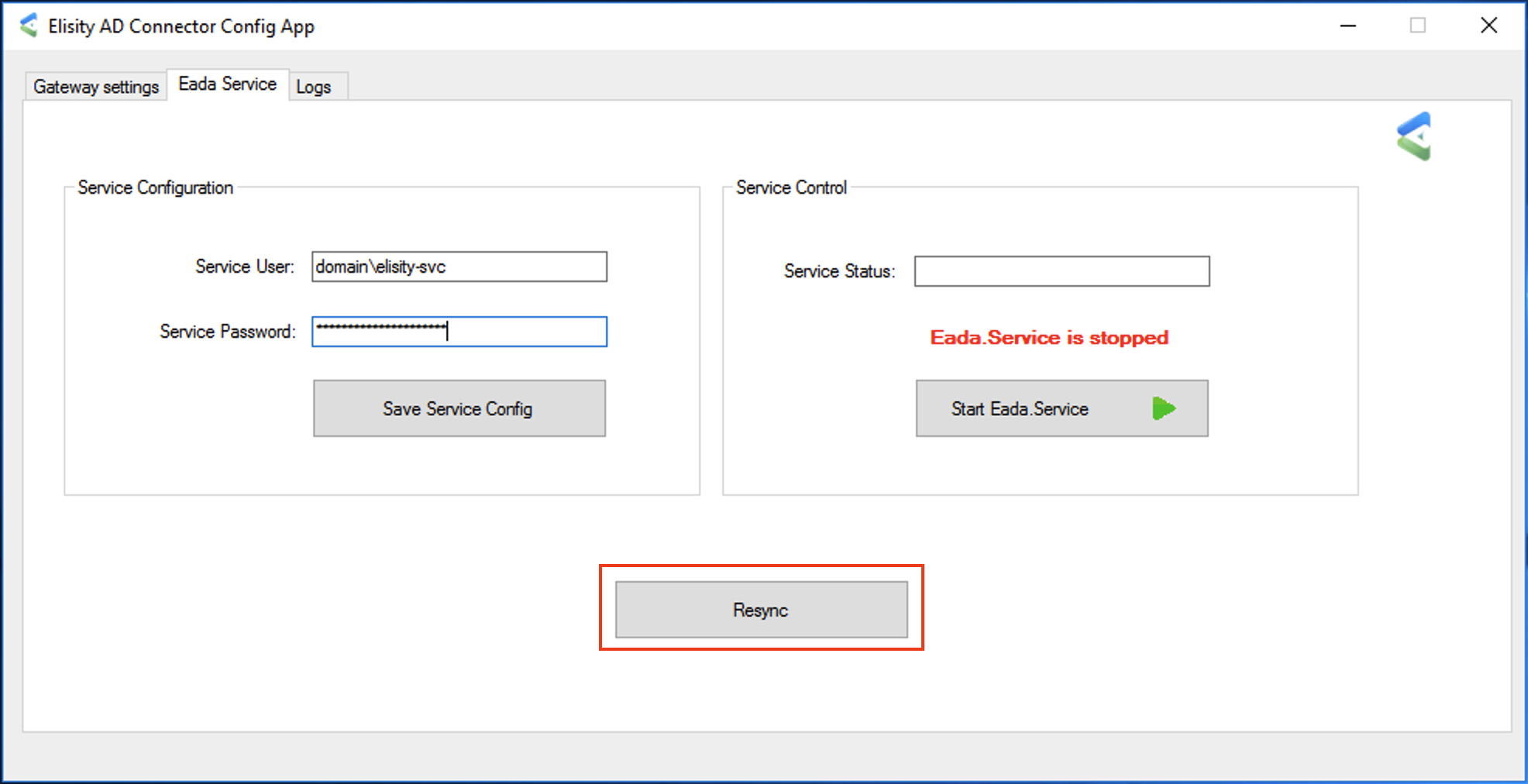The image size is (1528, 784).
Task: Click the Service User input field
Action: (459, 266)
